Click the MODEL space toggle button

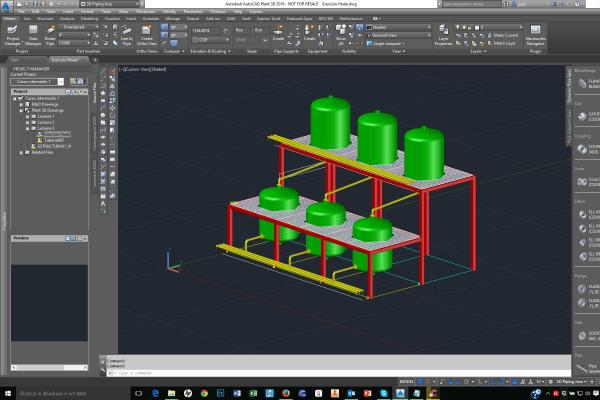click(x=408, y=381)
